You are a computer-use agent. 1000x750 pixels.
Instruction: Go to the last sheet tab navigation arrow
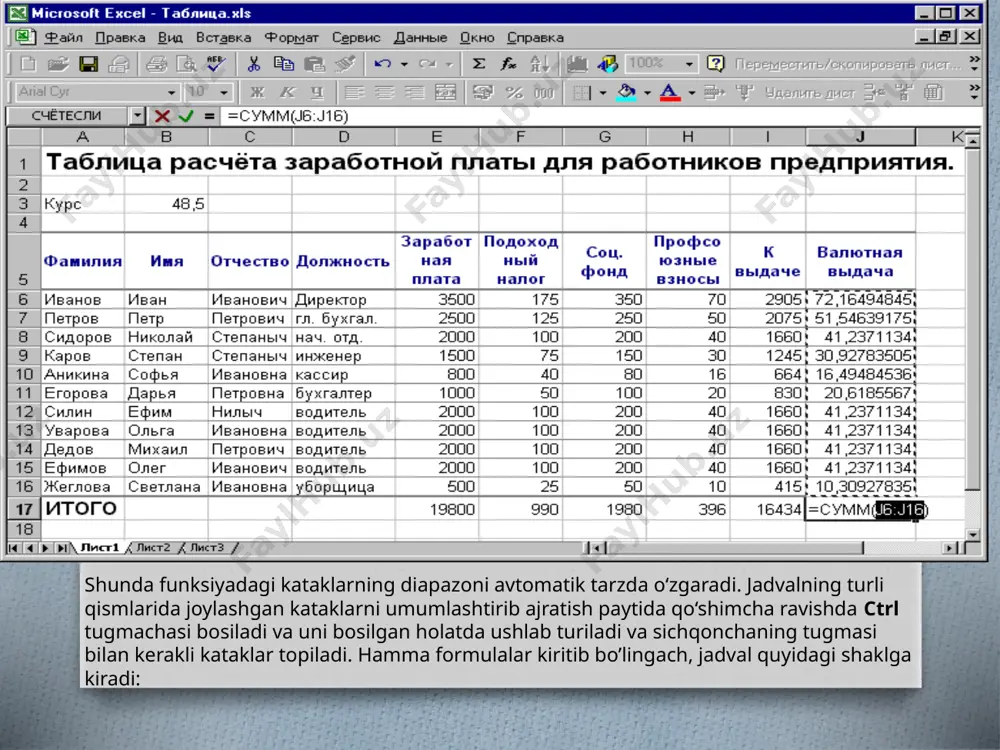[62, 548]
